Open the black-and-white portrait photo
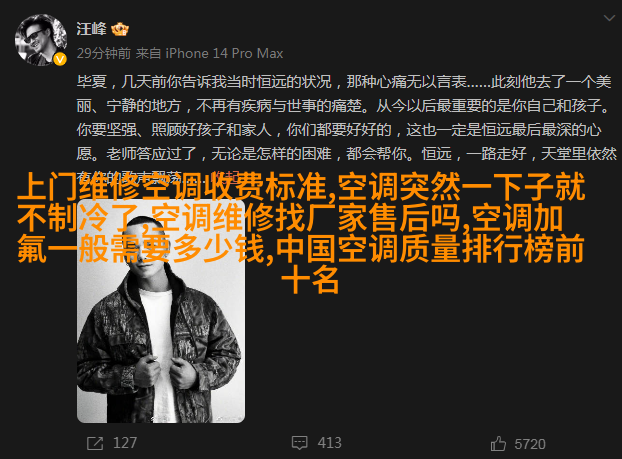Screen dimensions: 622x459 coord(161,311)
